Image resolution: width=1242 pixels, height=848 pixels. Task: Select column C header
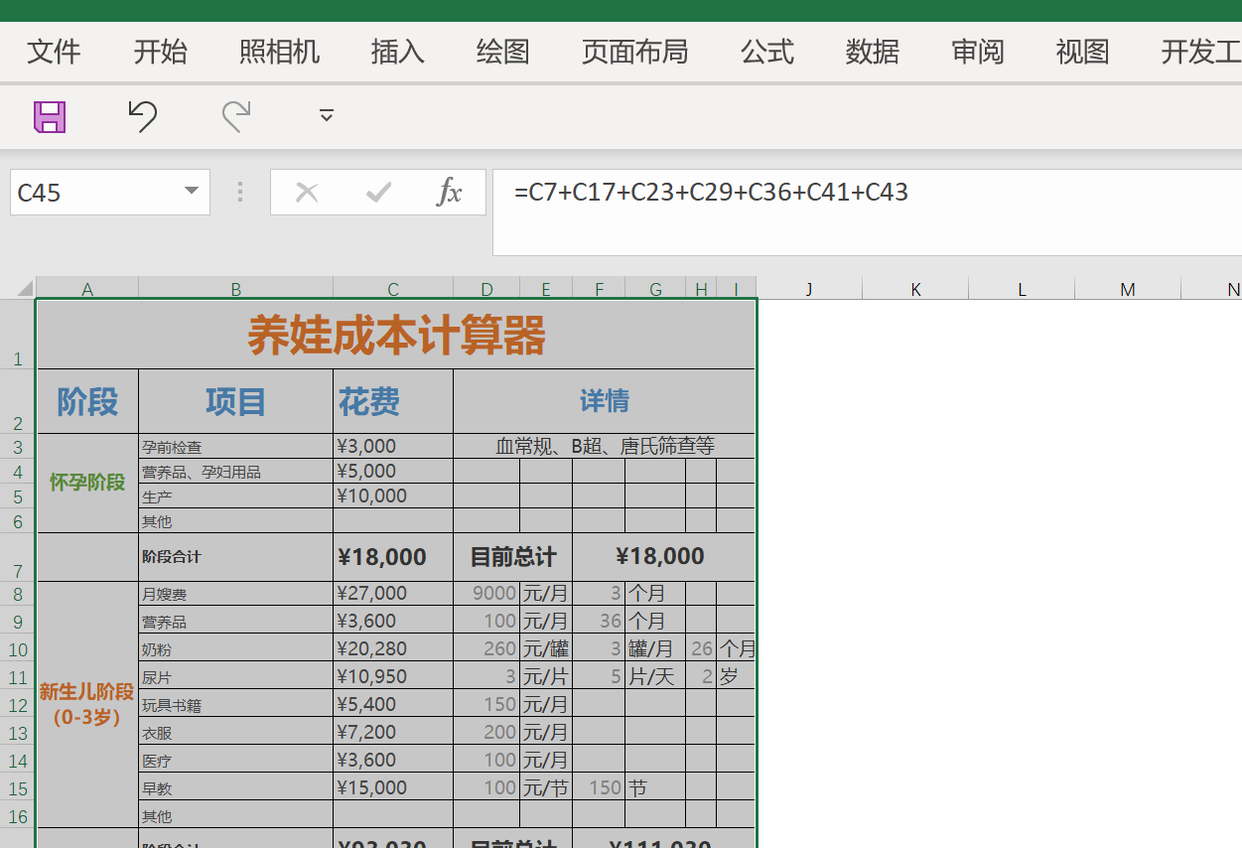393,289
